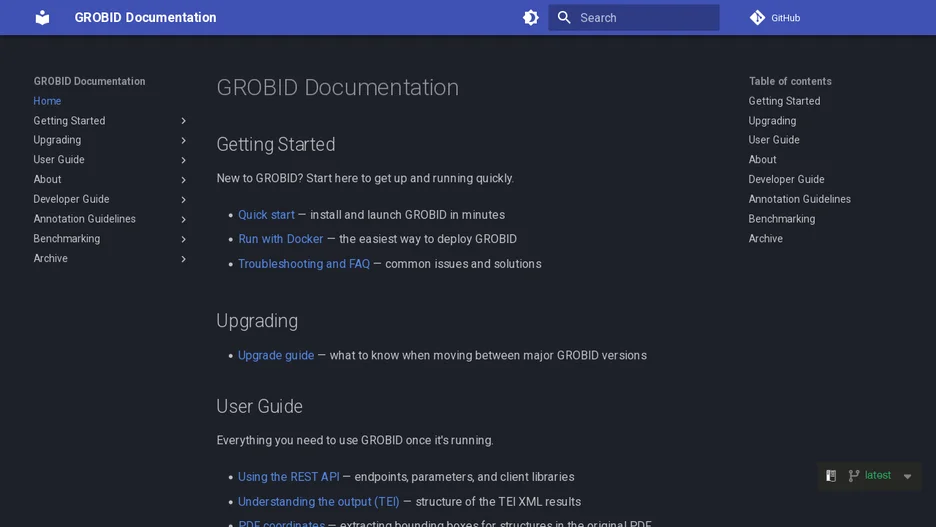Open Upgrading in left sidebar

coord(57,140)
